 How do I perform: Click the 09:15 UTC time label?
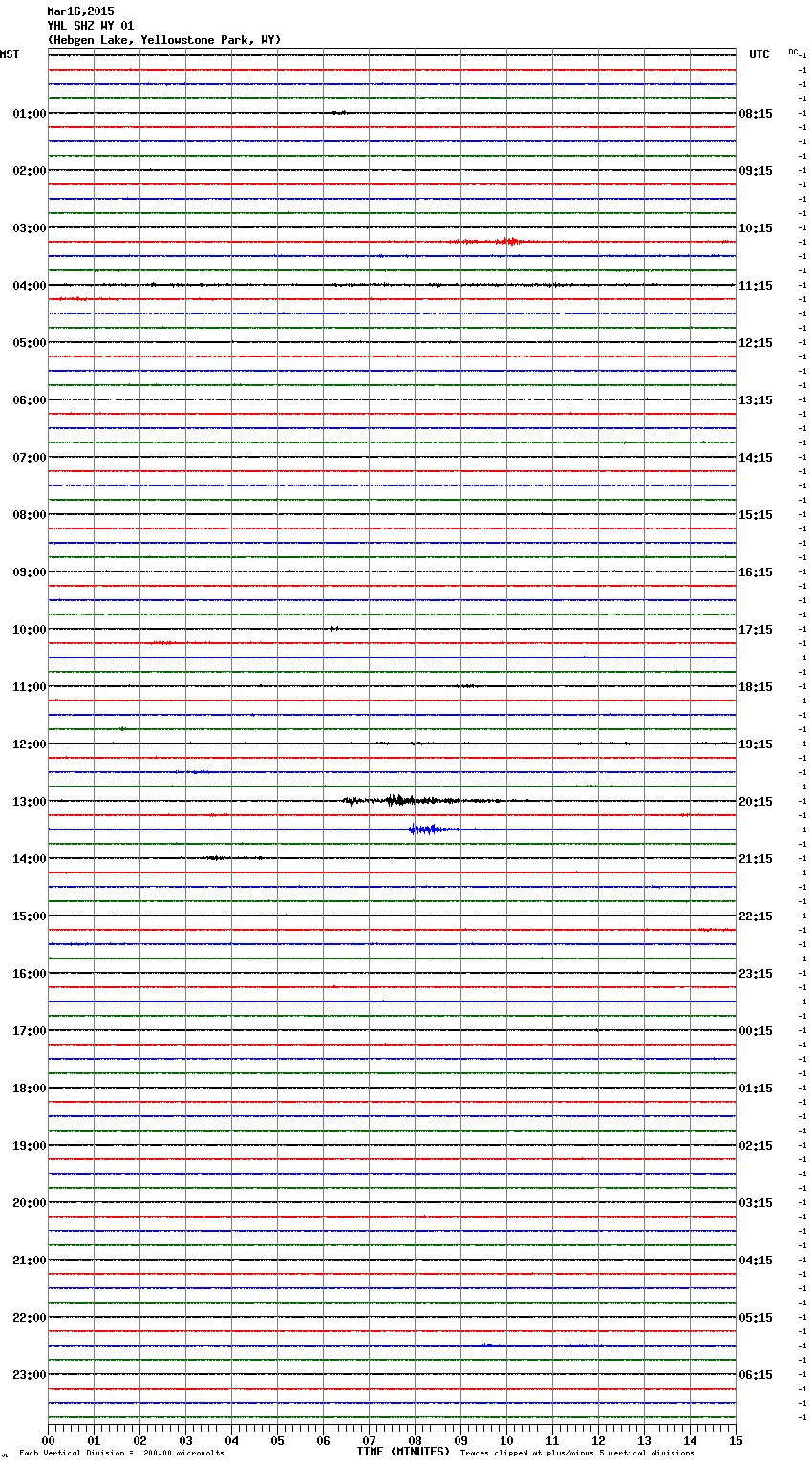click(x=756, y=171)
